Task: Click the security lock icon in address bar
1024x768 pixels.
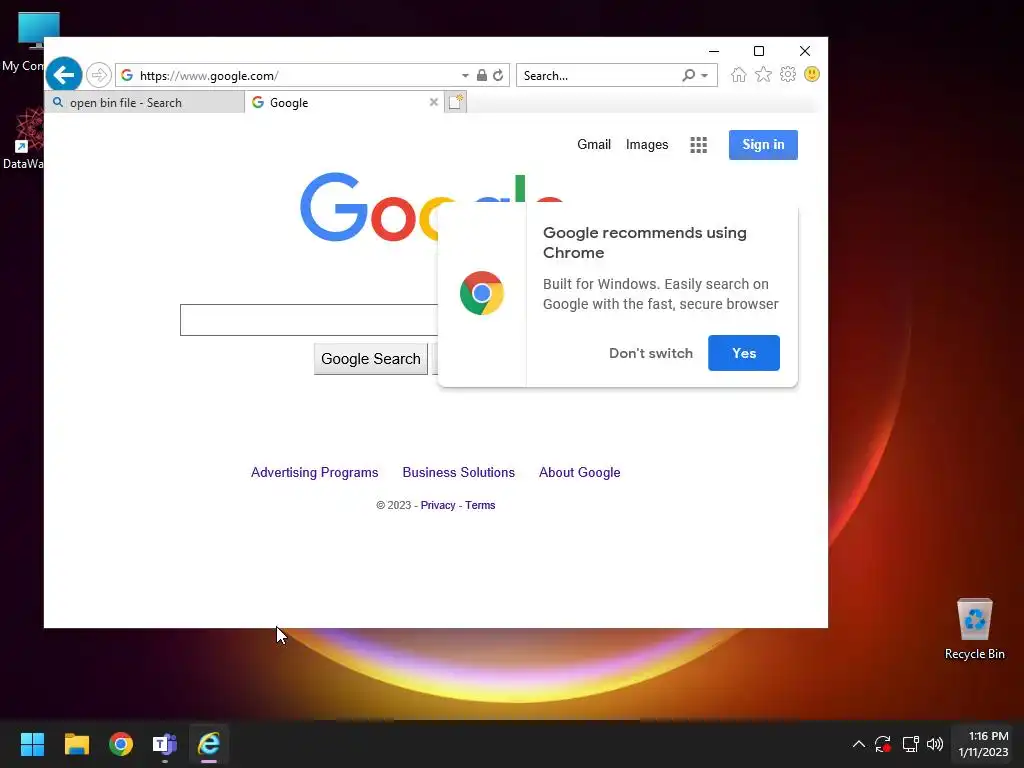Action: 482,76
